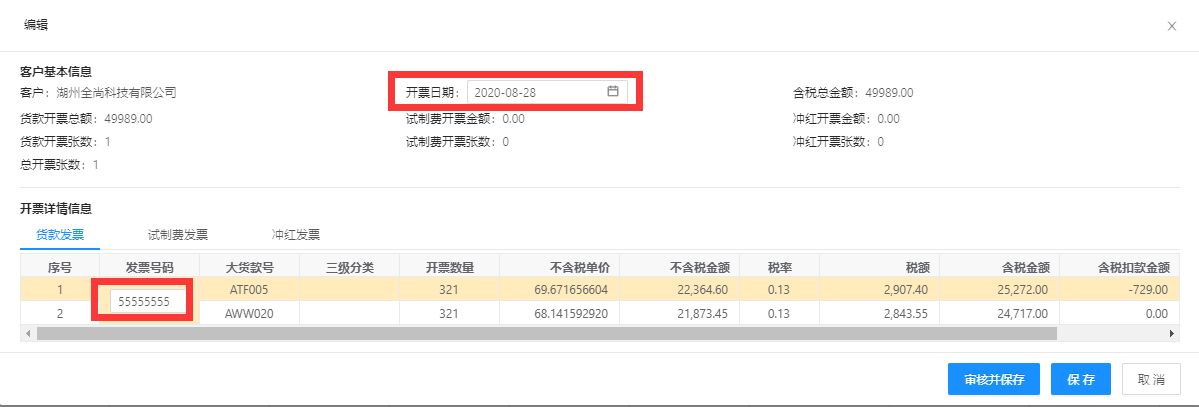The width and height of the screenshot is (1199, 407).
Task: Click the 保存 button
Action: 1081,380
